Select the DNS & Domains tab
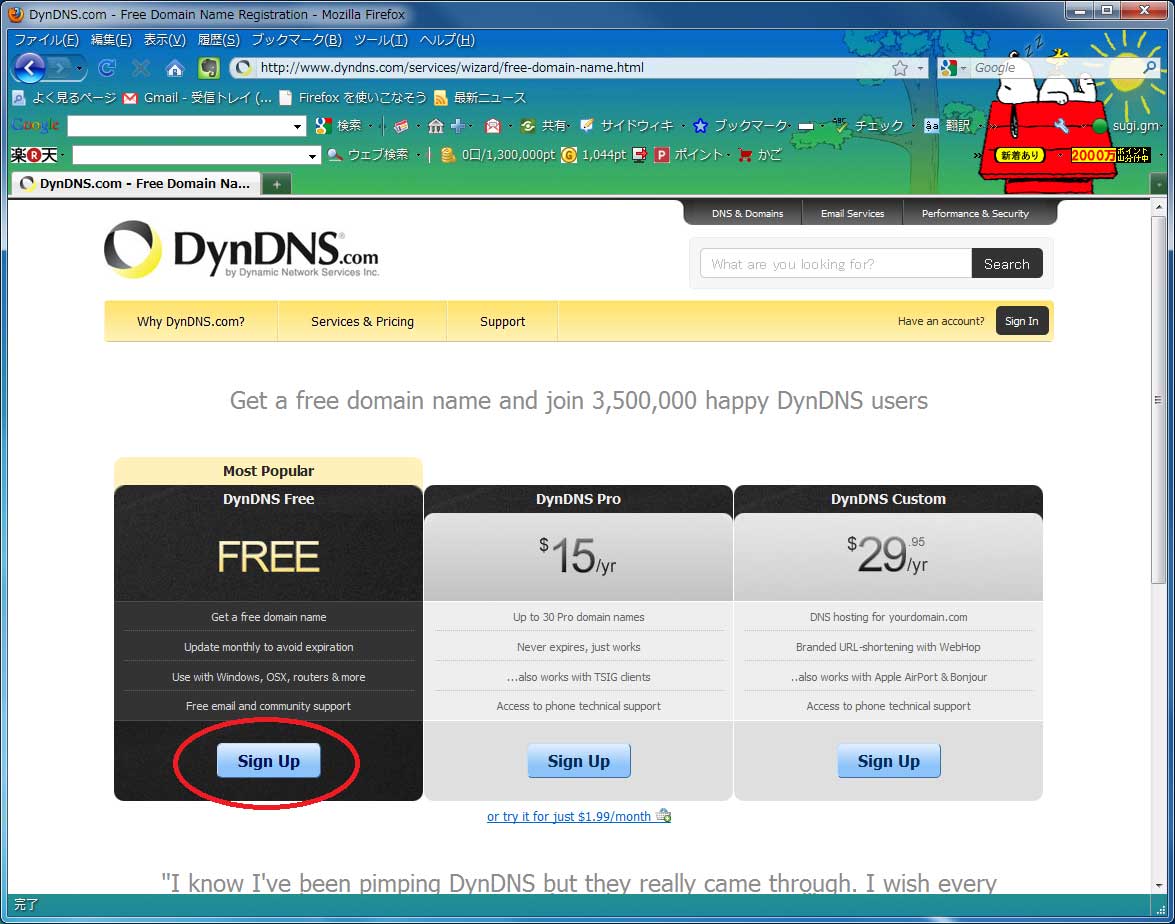The image size is (1175, 924). pyautogui.click(x=747, y=213)
